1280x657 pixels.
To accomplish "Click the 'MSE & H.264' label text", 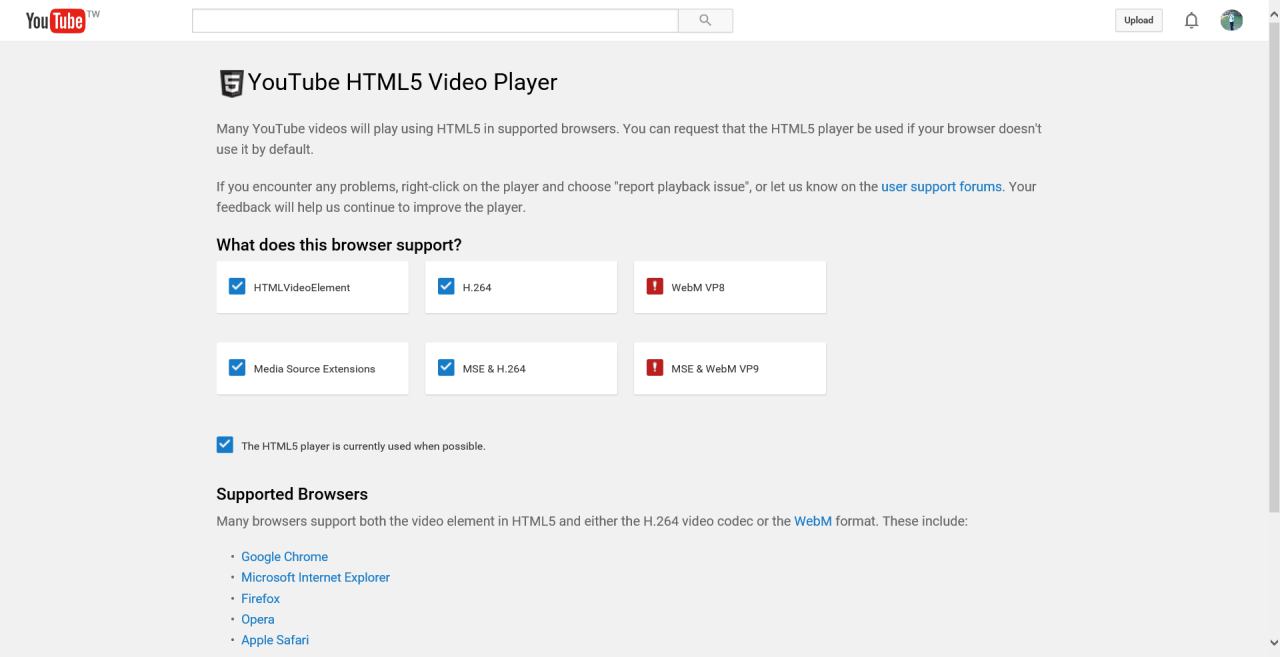I will [x=494, y=369].
